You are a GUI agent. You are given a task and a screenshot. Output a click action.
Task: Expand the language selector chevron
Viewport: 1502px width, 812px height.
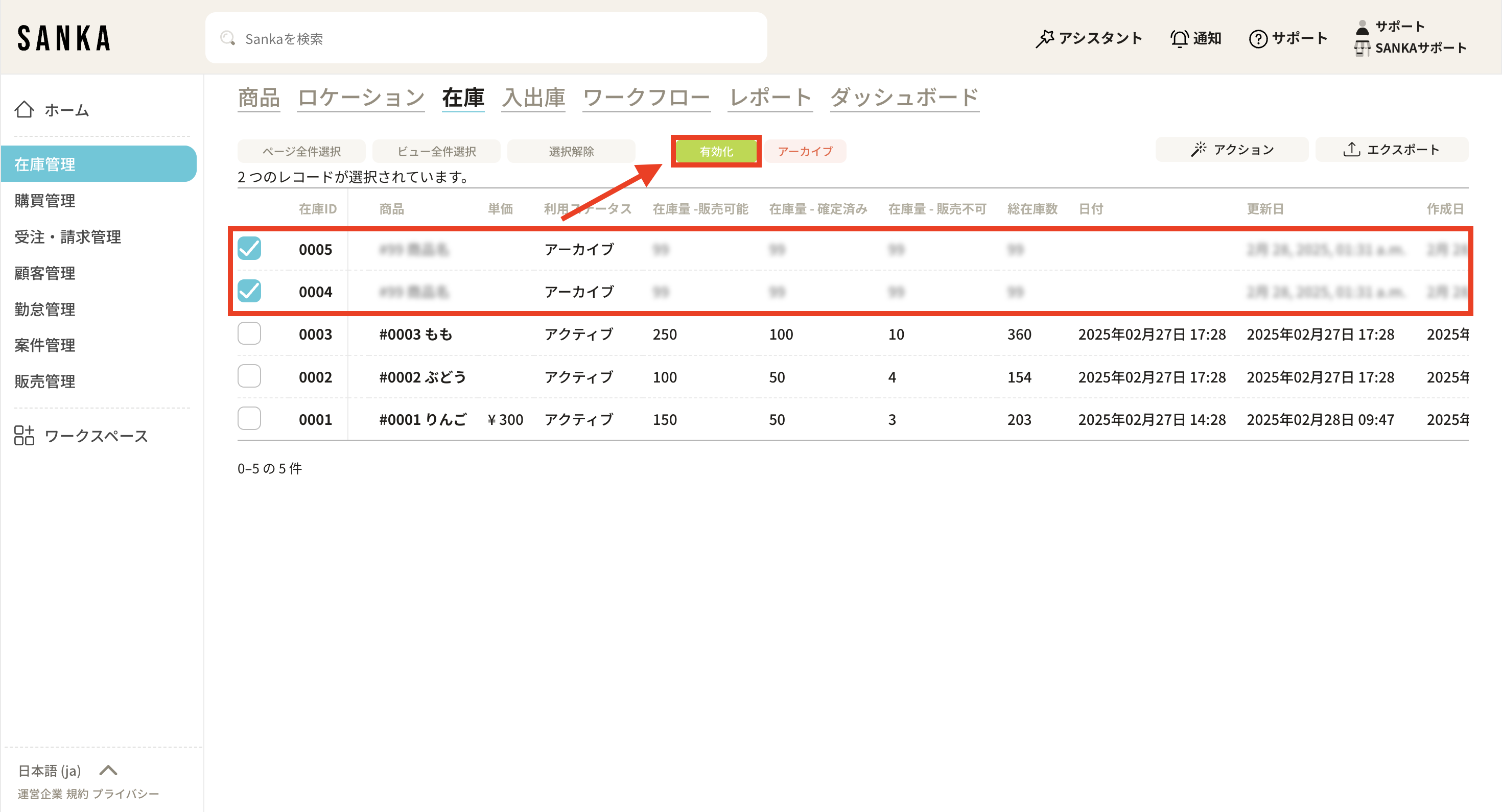[x=108, y=771]
